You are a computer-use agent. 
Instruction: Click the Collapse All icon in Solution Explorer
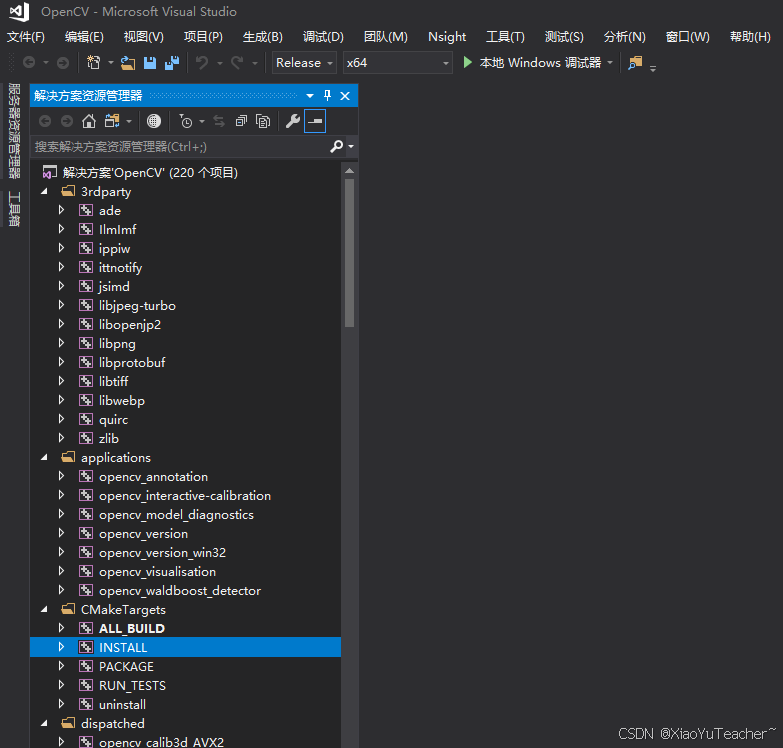241,121
